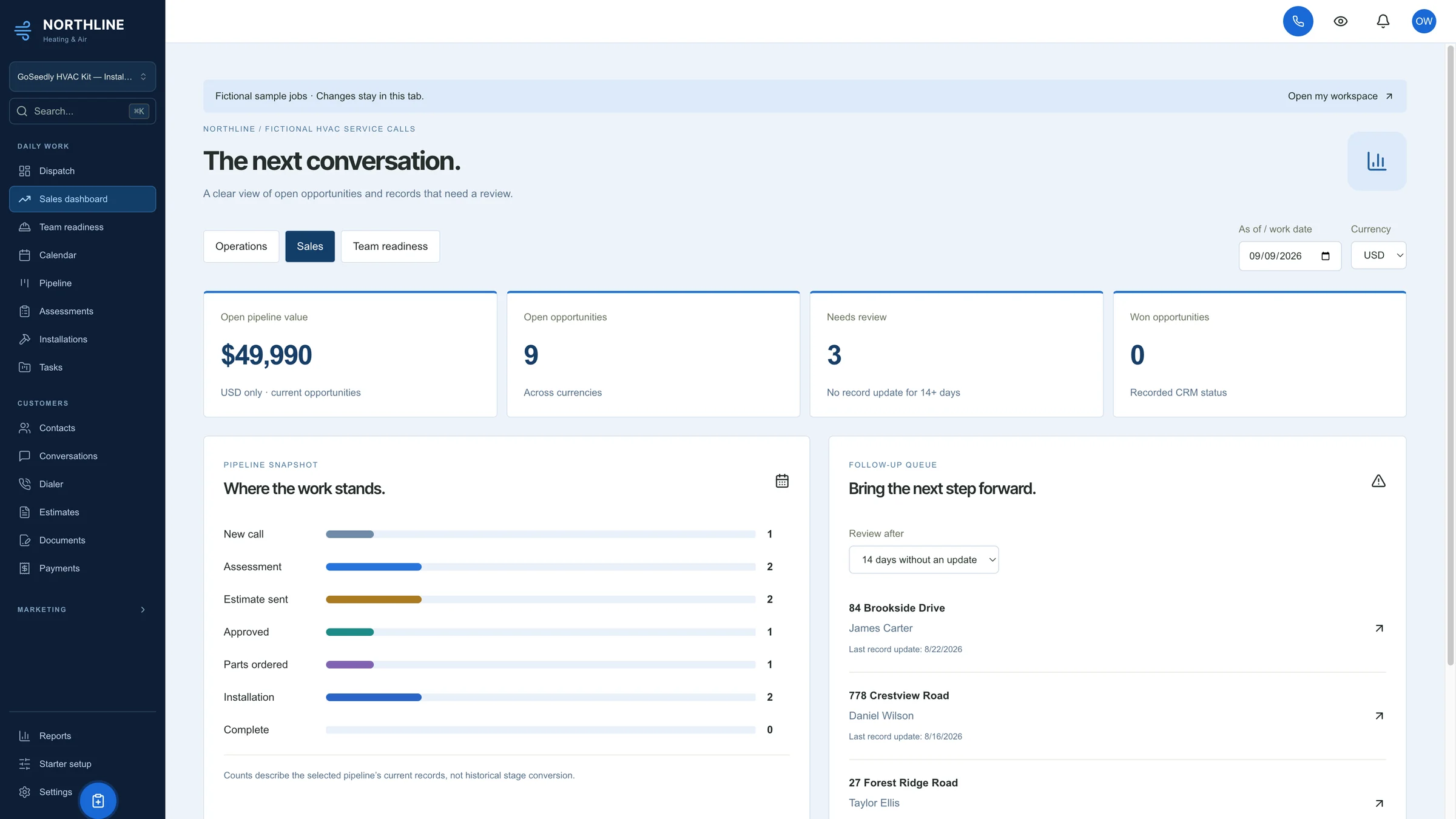Open Dialer in the sidebar
This screenshot has height=819, width=1456.
[83, 484]
